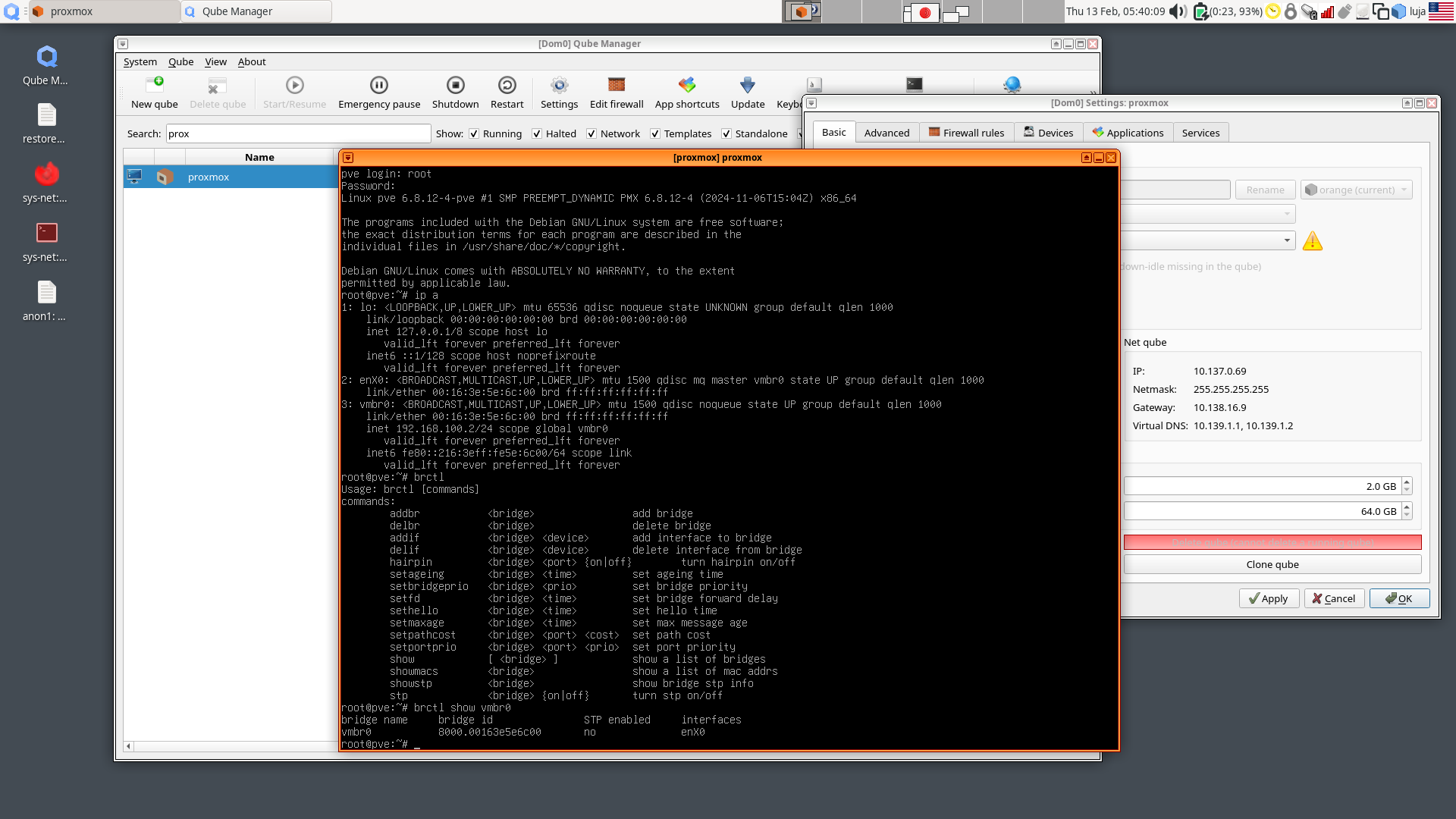Open the System menu
The image size is (1456, 819).
pyautogui.click(x=140, y=61)
